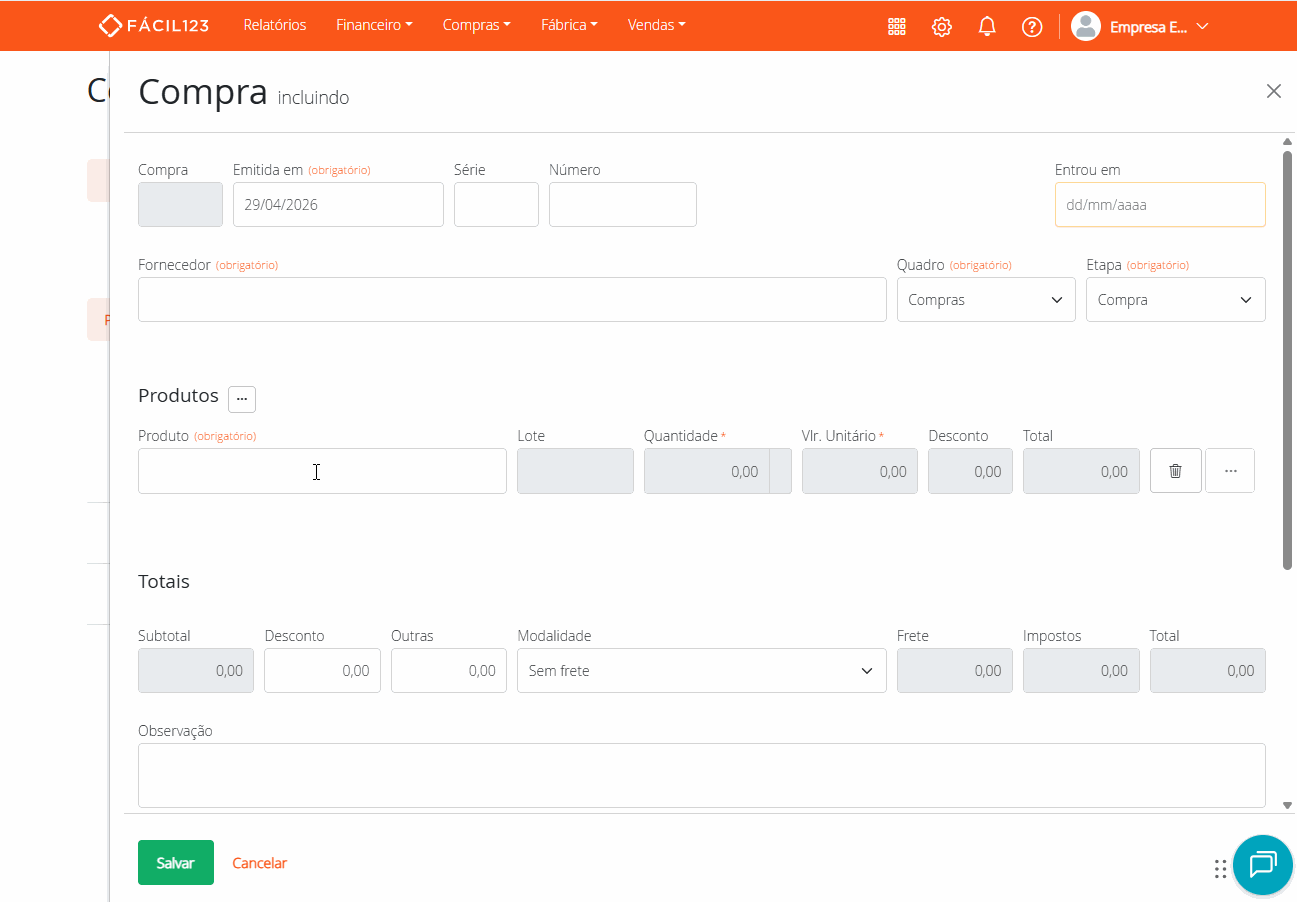Image resolution: width=1297 pixels, height=902 pixels.
Task: Click the Série input field
Action: click(496, 204)
